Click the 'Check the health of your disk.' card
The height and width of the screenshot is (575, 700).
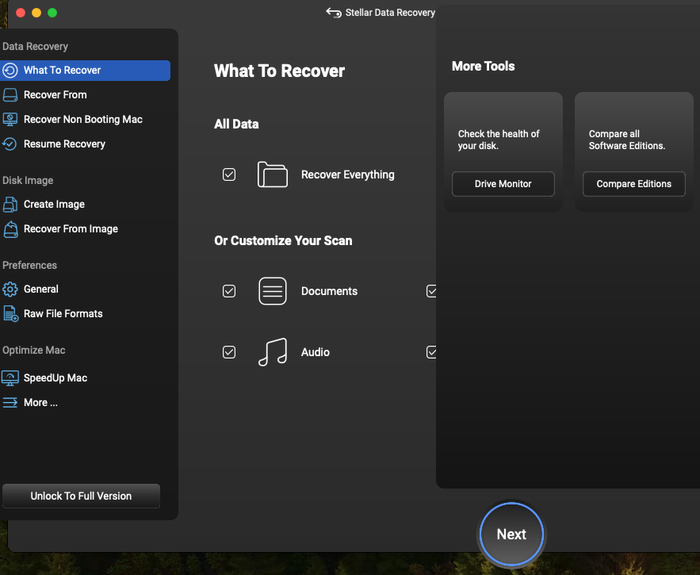[503, 152]
